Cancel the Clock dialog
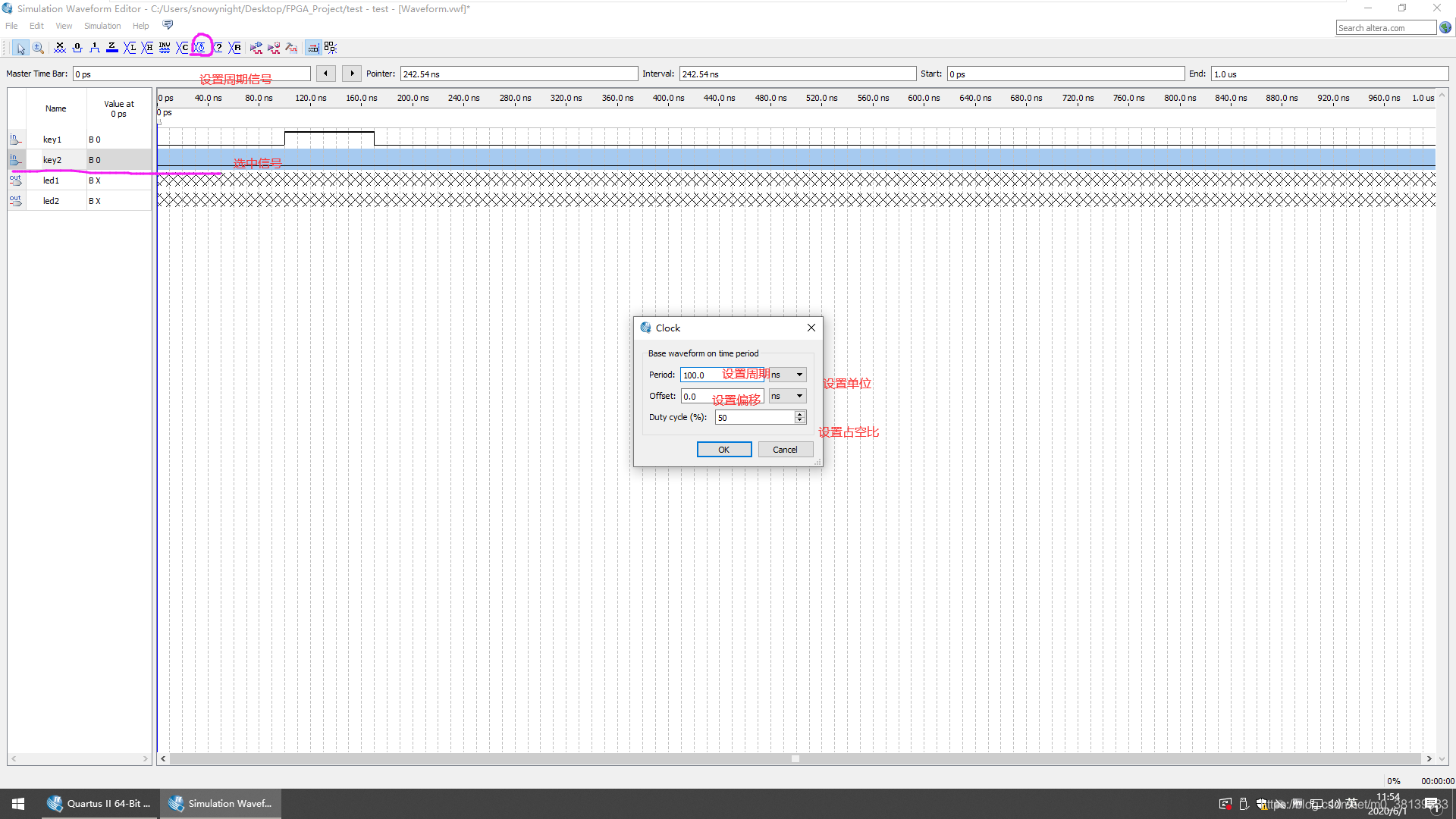The height and width of the screenshot is (819, 1456). click(x=785, y=450)
